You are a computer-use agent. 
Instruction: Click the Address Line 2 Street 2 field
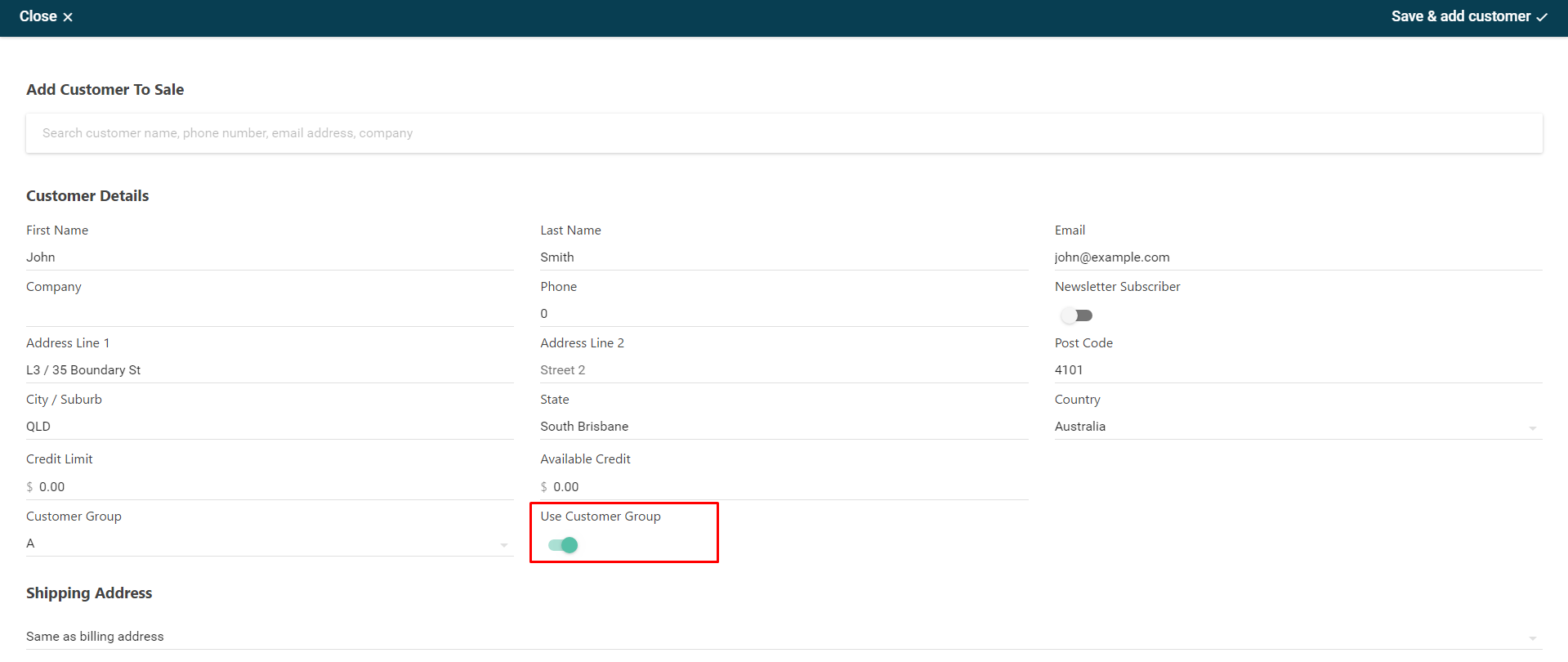[x=784, y=370]
